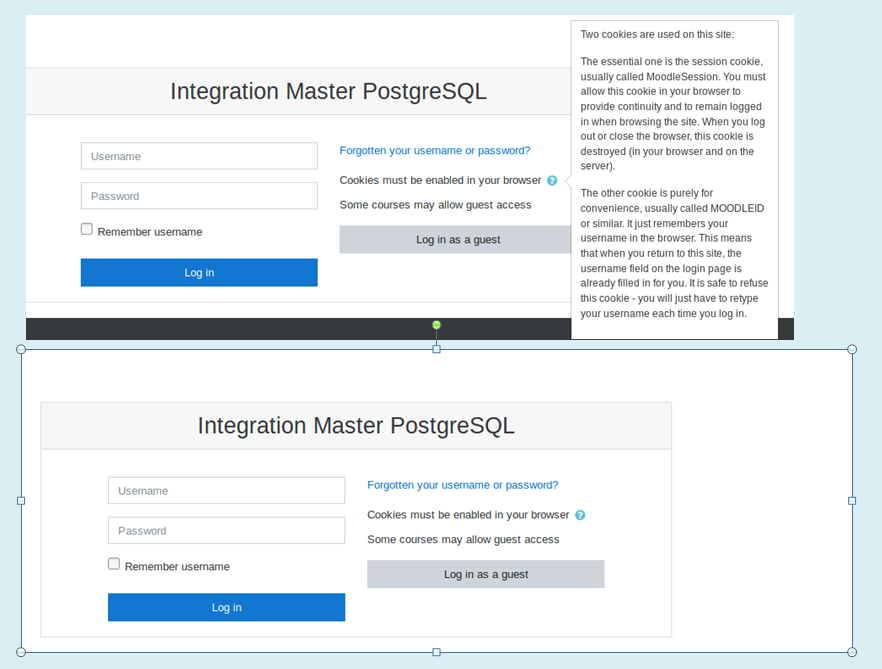Click the bottom-right corner handle of the selected image
The height and width of the screenshot is (669, 882).
point(852,652)
